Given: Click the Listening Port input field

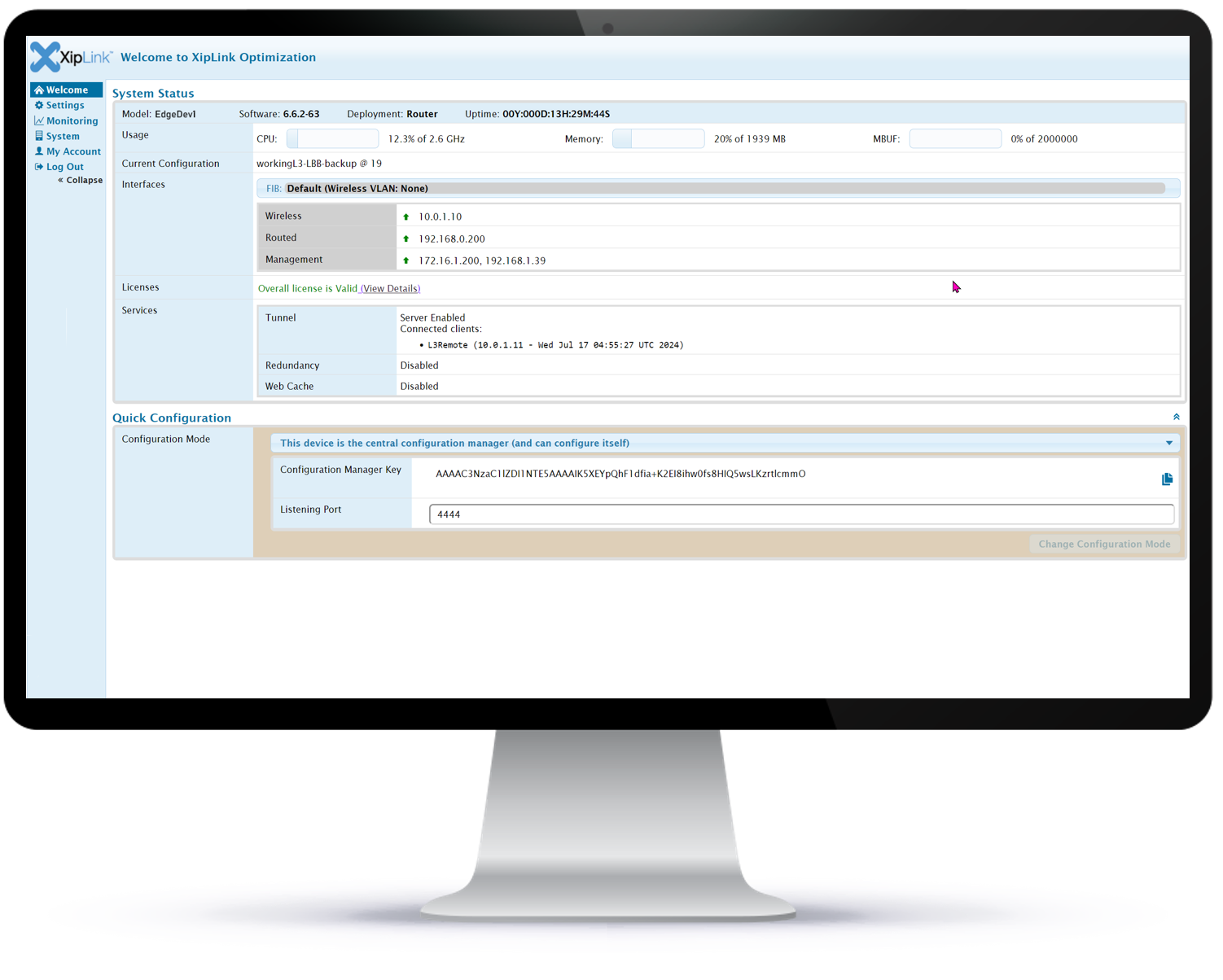Looking at the screenshot, I should [x=800, y=514].
